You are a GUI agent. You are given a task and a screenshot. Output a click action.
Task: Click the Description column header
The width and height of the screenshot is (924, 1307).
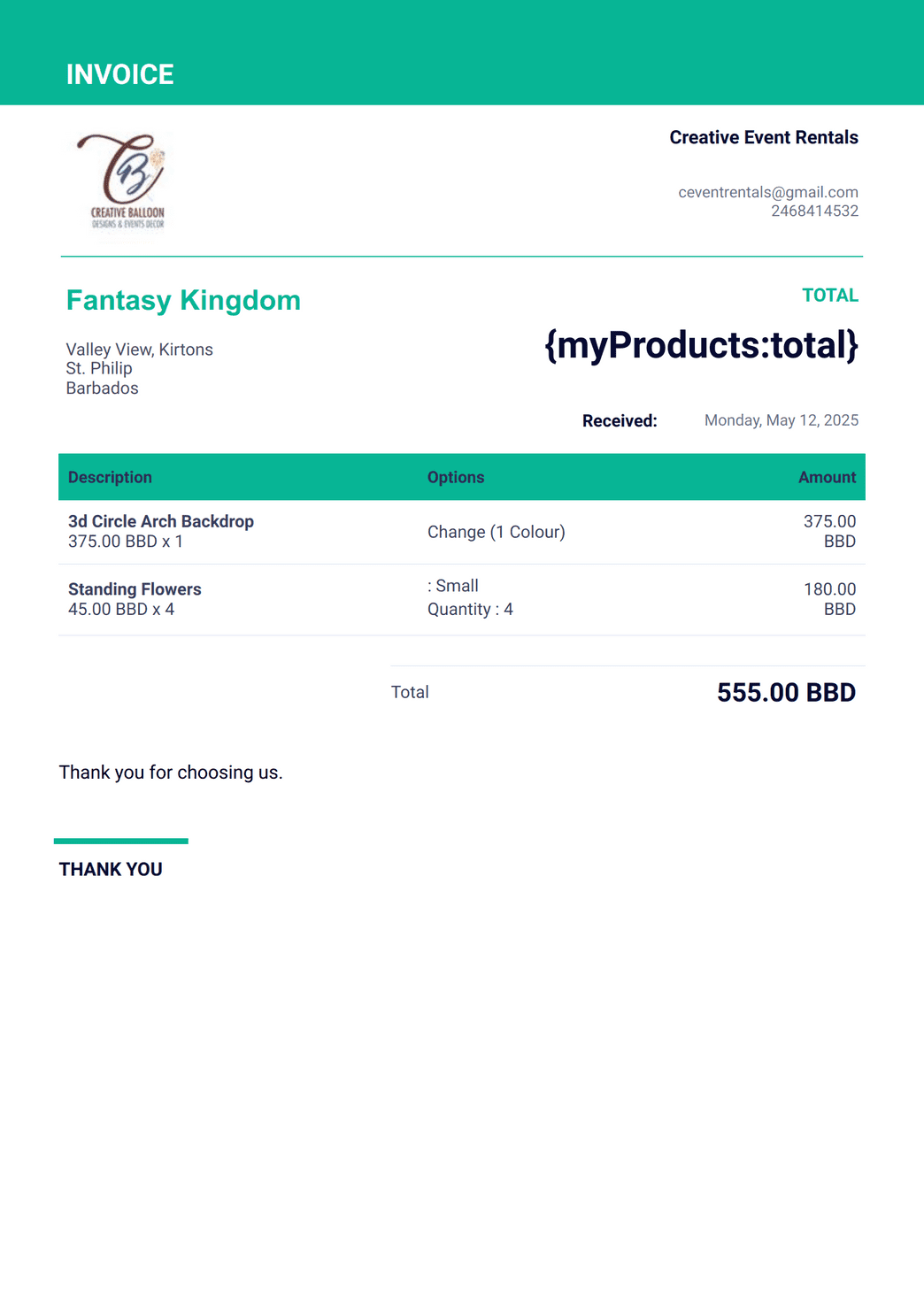click(110, 477)
